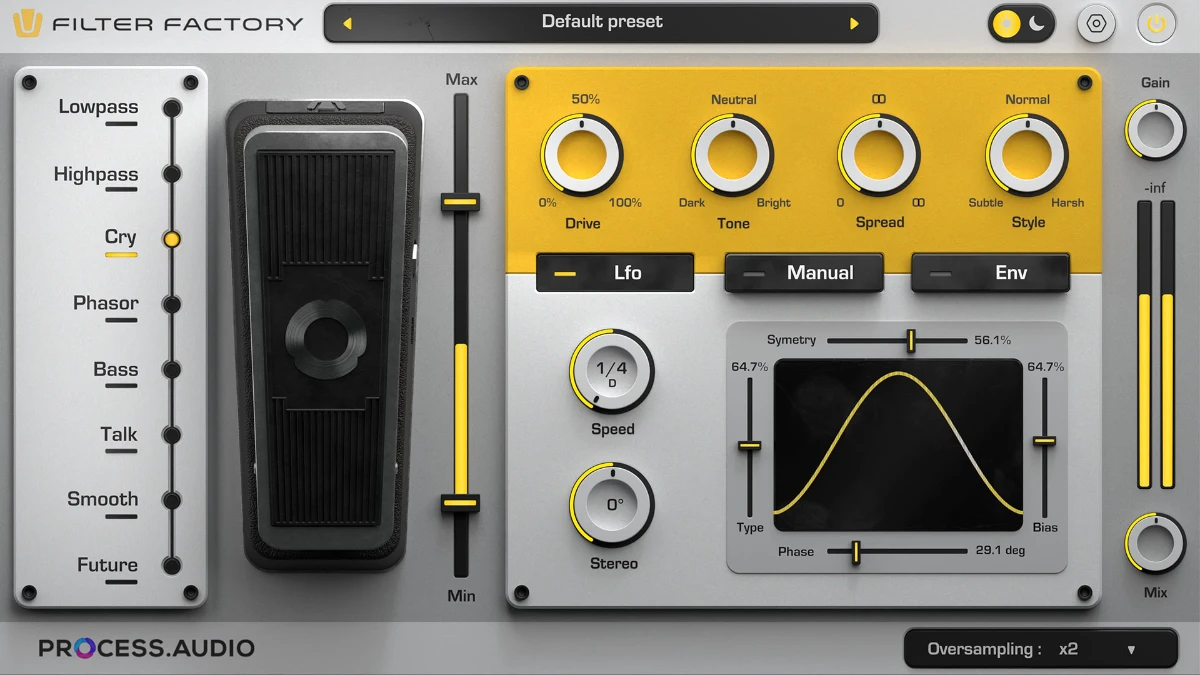
Task: Switch to dark theme with the moon toggle
Action: 1035,23
